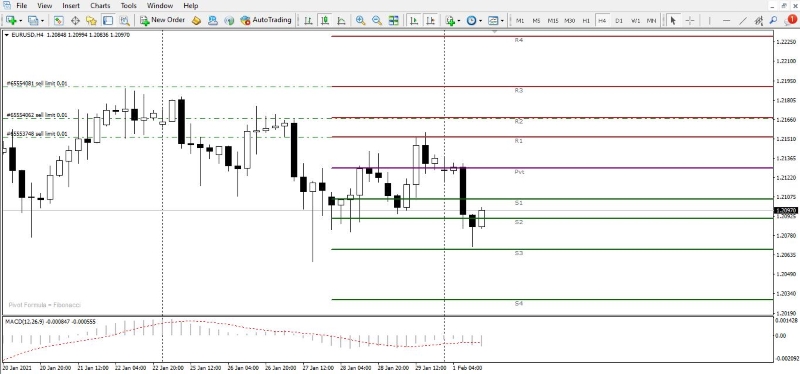This screenshot has width=800, height=374.
Task: Switch timeframe to H1
Action: coord(586,20)
